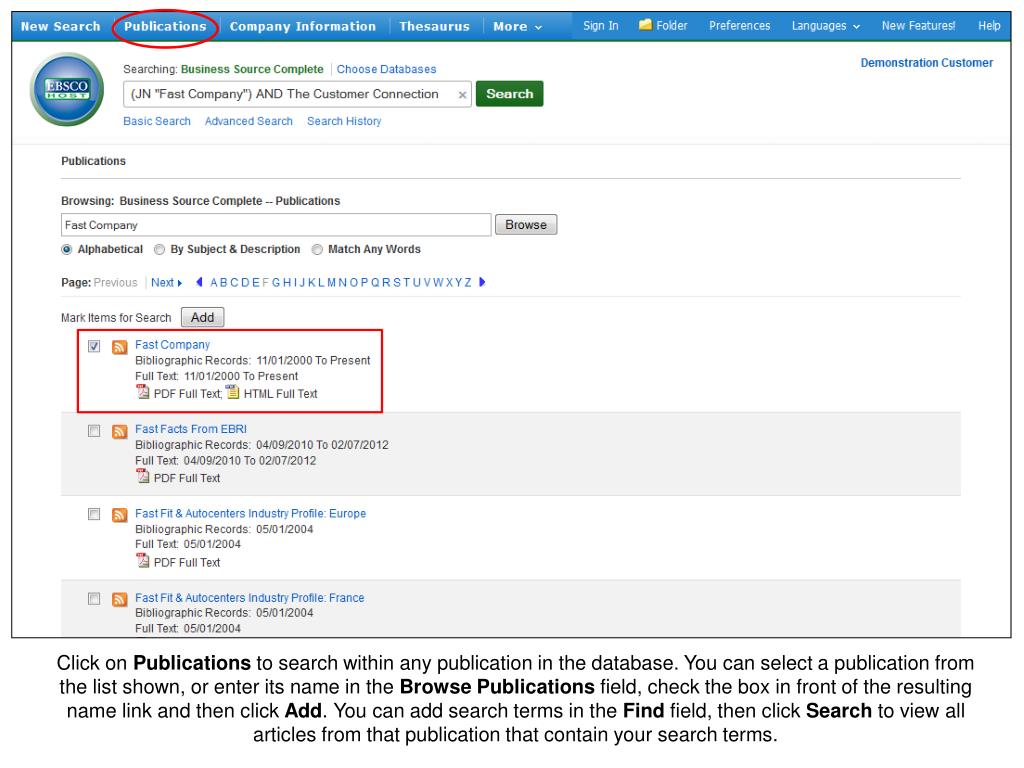Screen dimensions: 1024x768
Task: Click Previous page text
Action: point(116,282)
